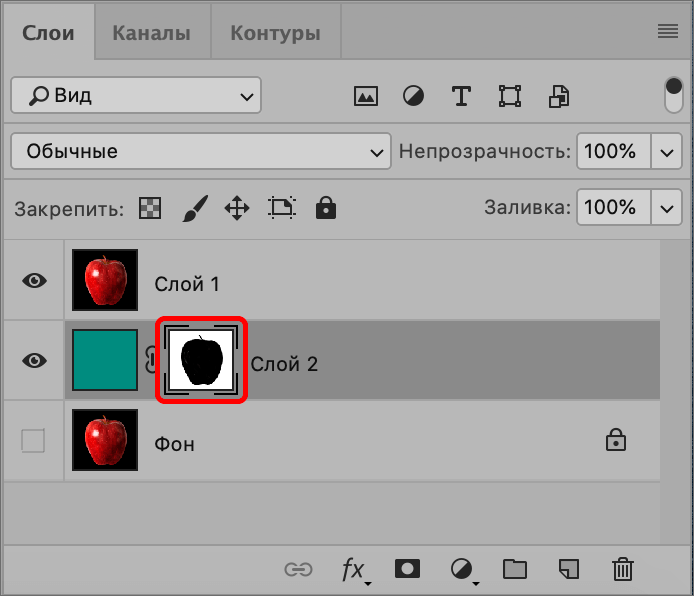Filter for pixel layers icon
The height and width of the screenshot is (596, 694).
[366, 96]
